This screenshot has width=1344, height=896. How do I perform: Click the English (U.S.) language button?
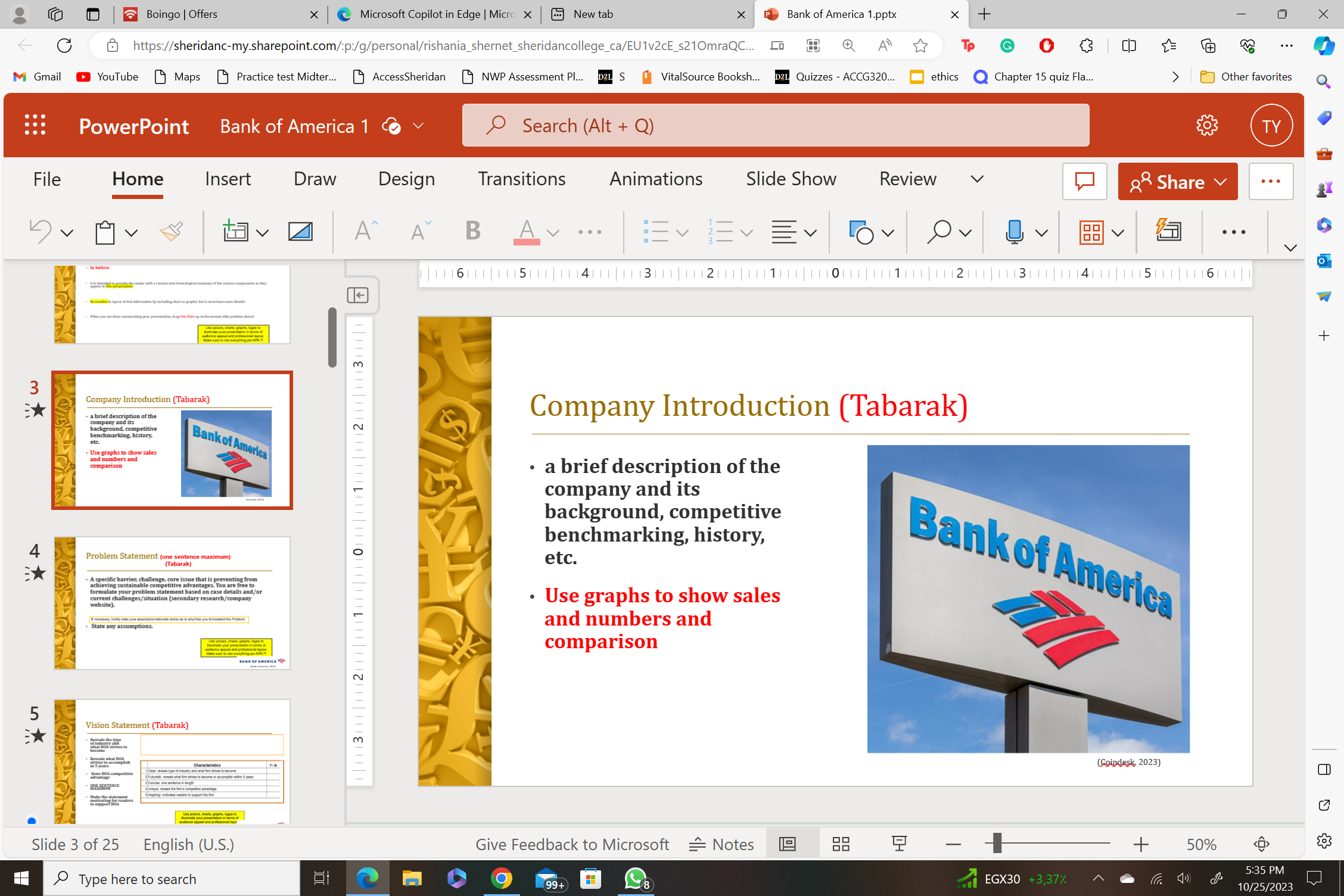tap(189, 844)
